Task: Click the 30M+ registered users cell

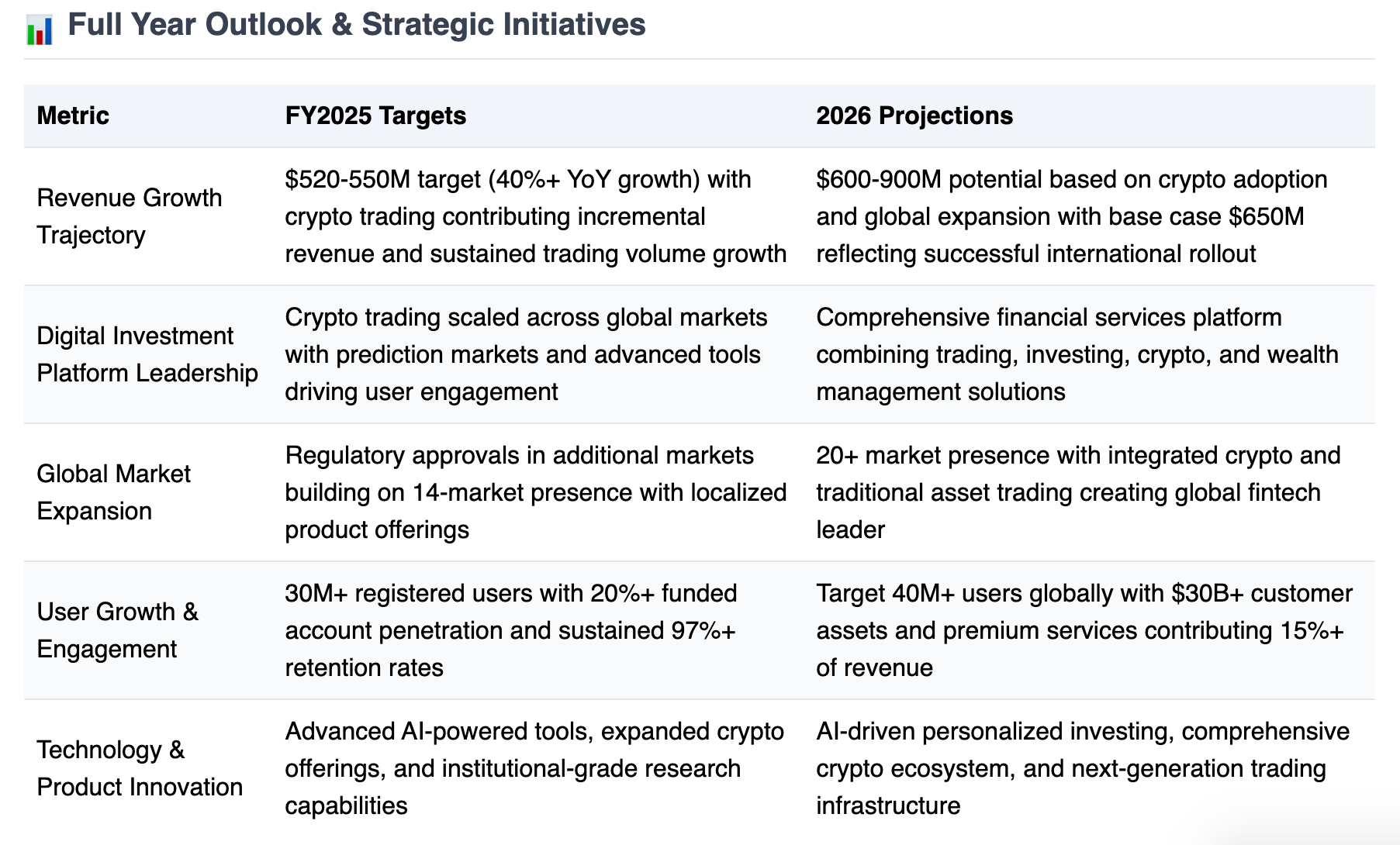Action: pyautogui.click(x=511, y=630)
